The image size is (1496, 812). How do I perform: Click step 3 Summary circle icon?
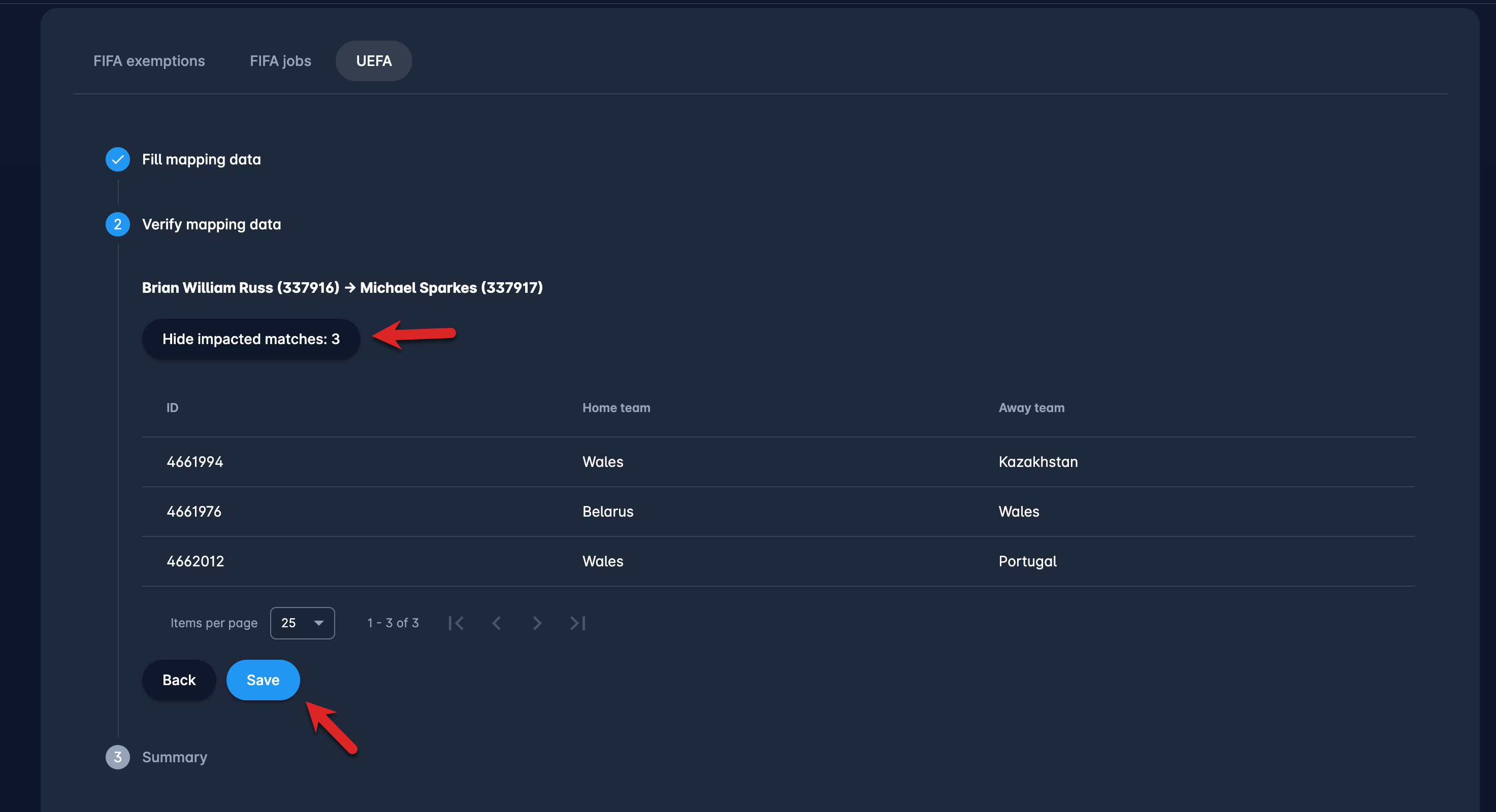click(117, 757)
